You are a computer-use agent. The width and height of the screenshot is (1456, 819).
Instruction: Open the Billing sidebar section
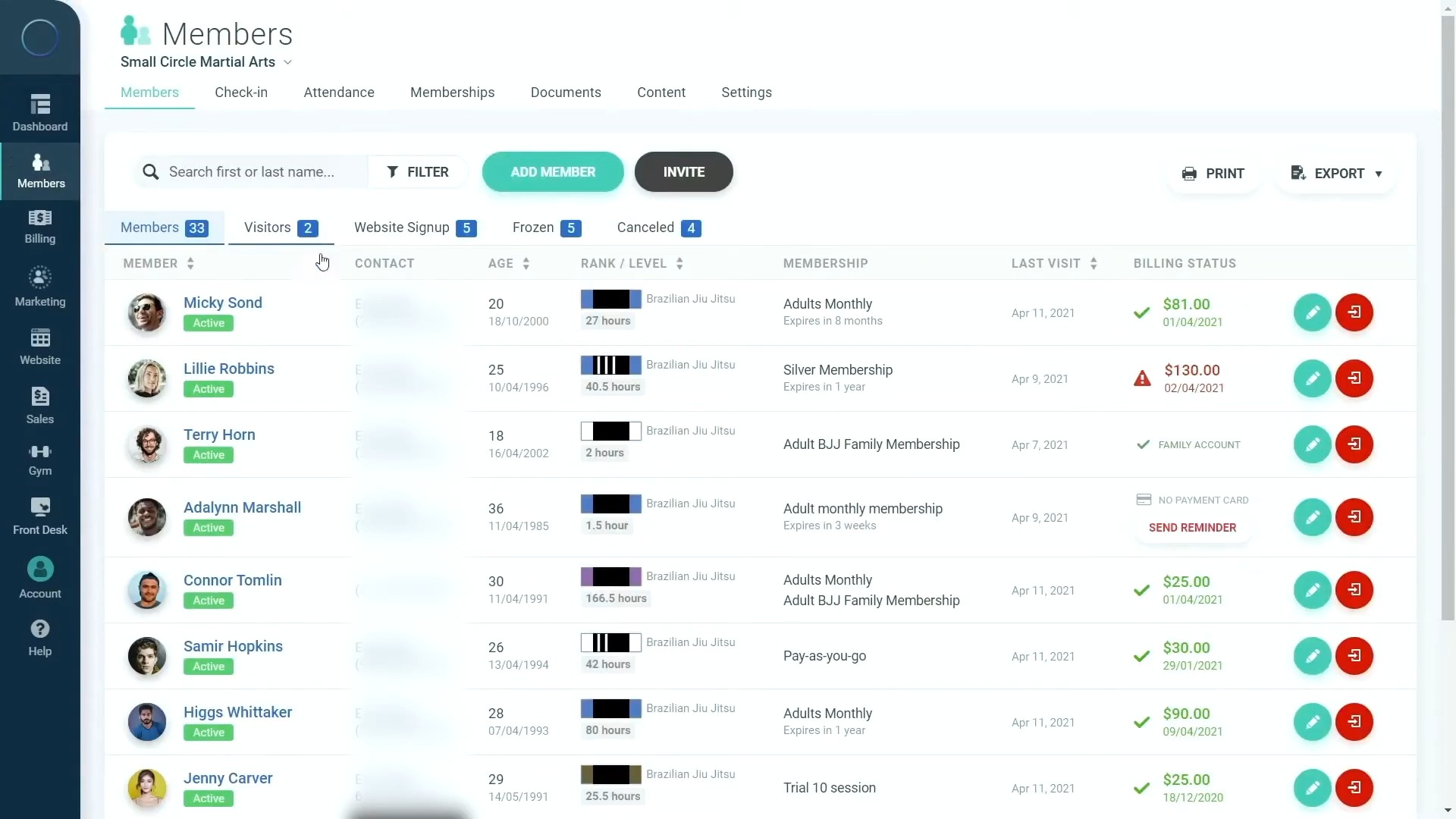click(x=40, y=227)
